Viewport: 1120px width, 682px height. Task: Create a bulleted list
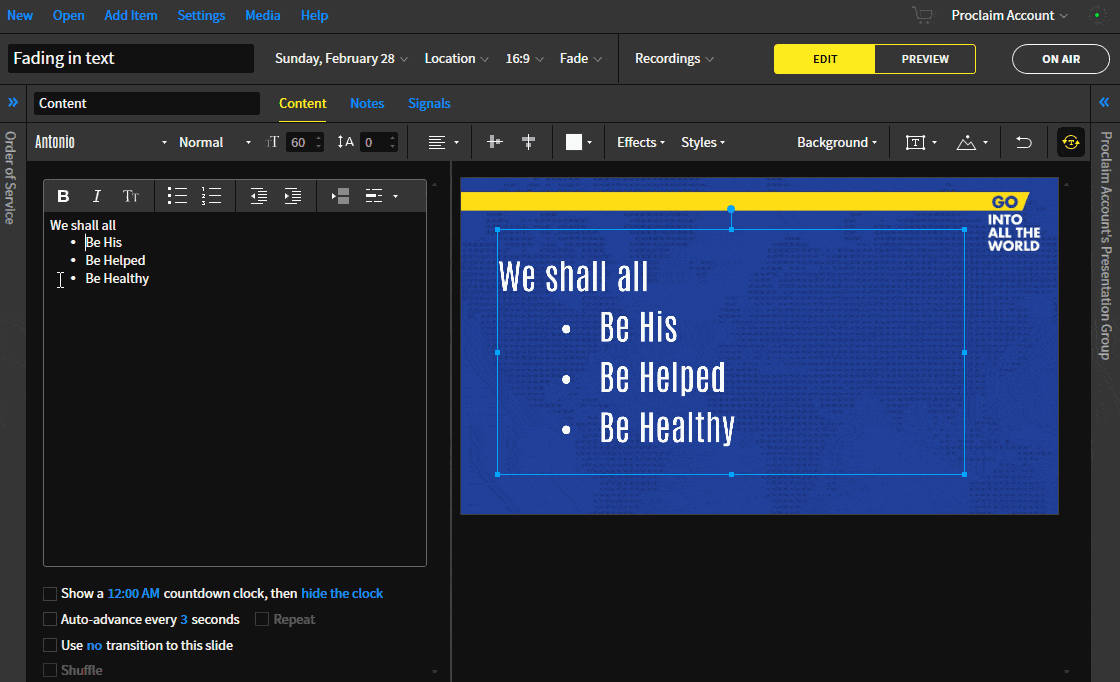coord(177,195)
